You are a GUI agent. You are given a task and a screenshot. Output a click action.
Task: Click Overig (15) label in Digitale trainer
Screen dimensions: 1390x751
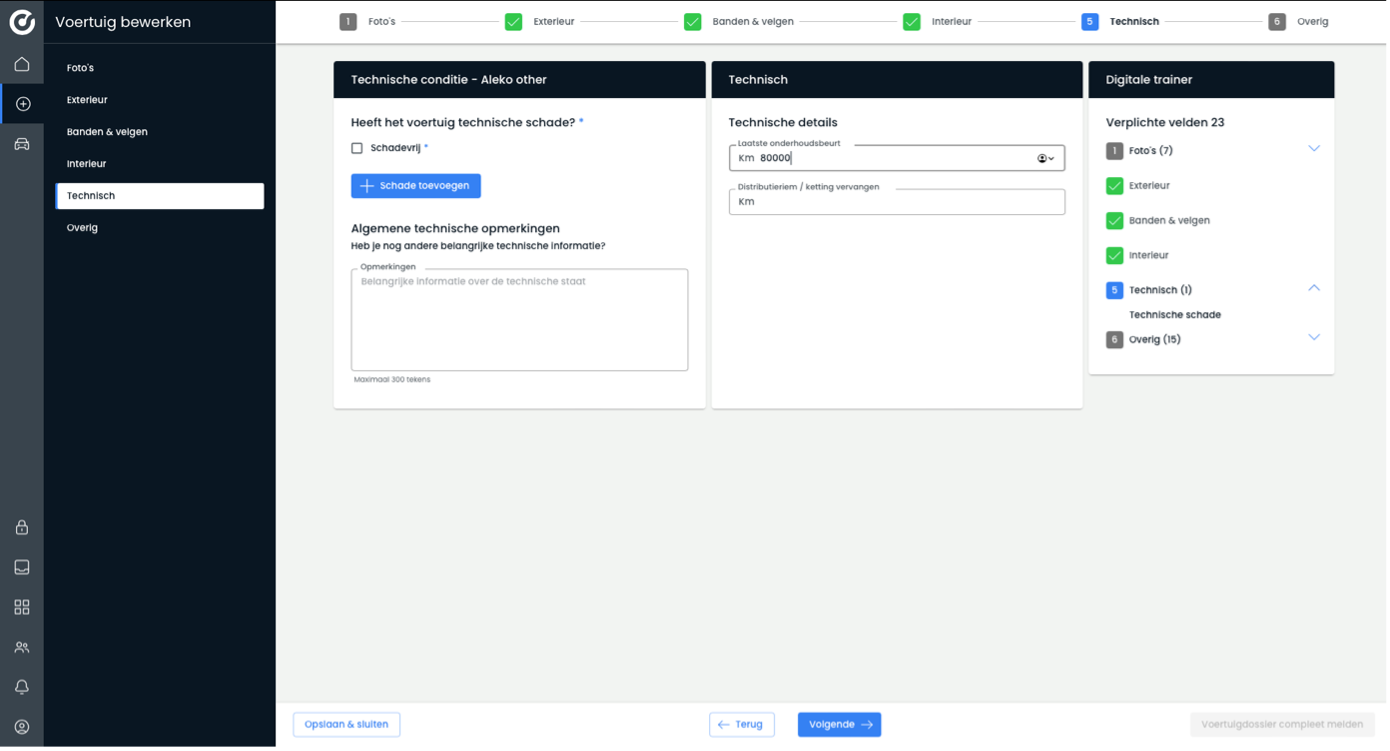pos(1155,340)
